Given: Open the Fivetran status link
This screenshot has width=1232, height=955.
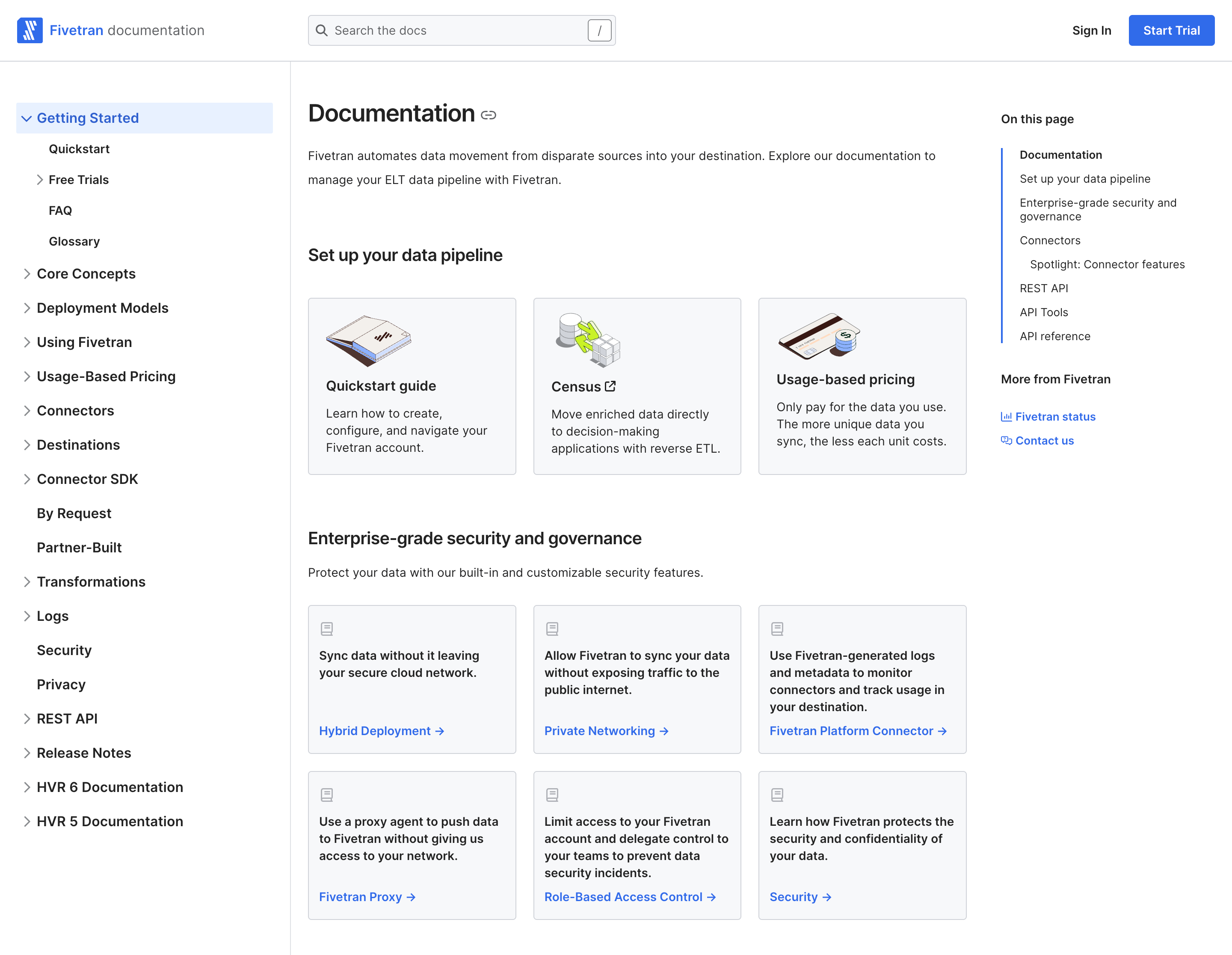Looking at the screenshot, I should pyautogui.click(x=1055, y=417).
